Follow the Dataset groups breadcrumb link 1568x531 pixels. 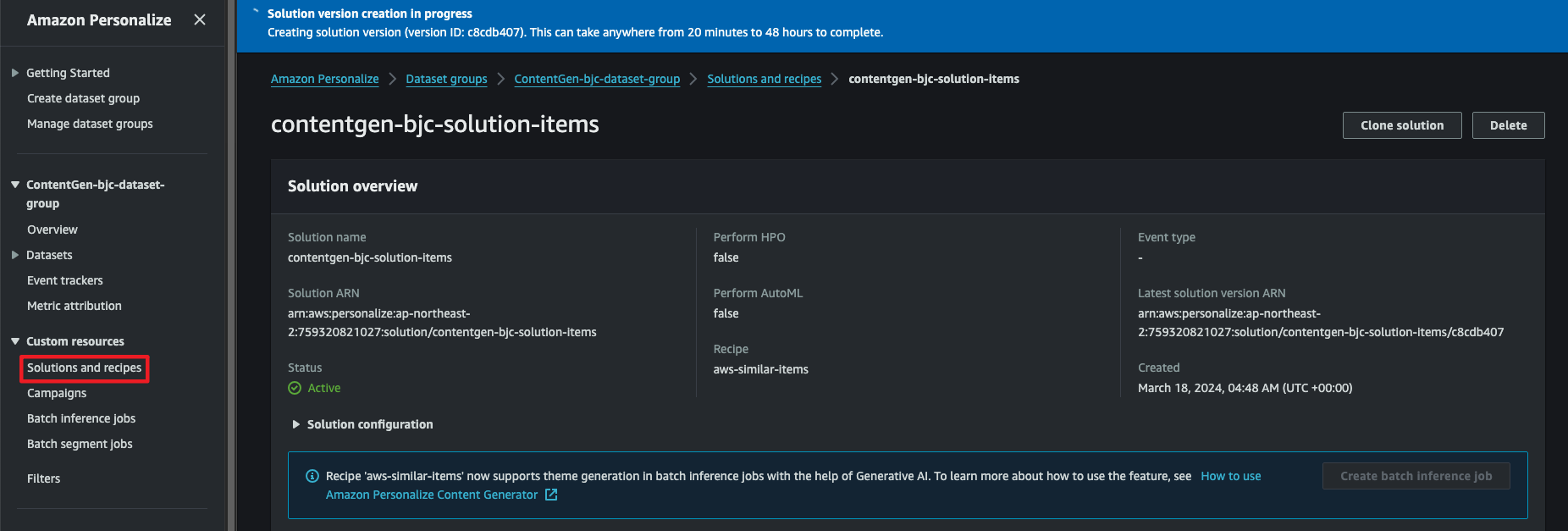pos(446,79)
